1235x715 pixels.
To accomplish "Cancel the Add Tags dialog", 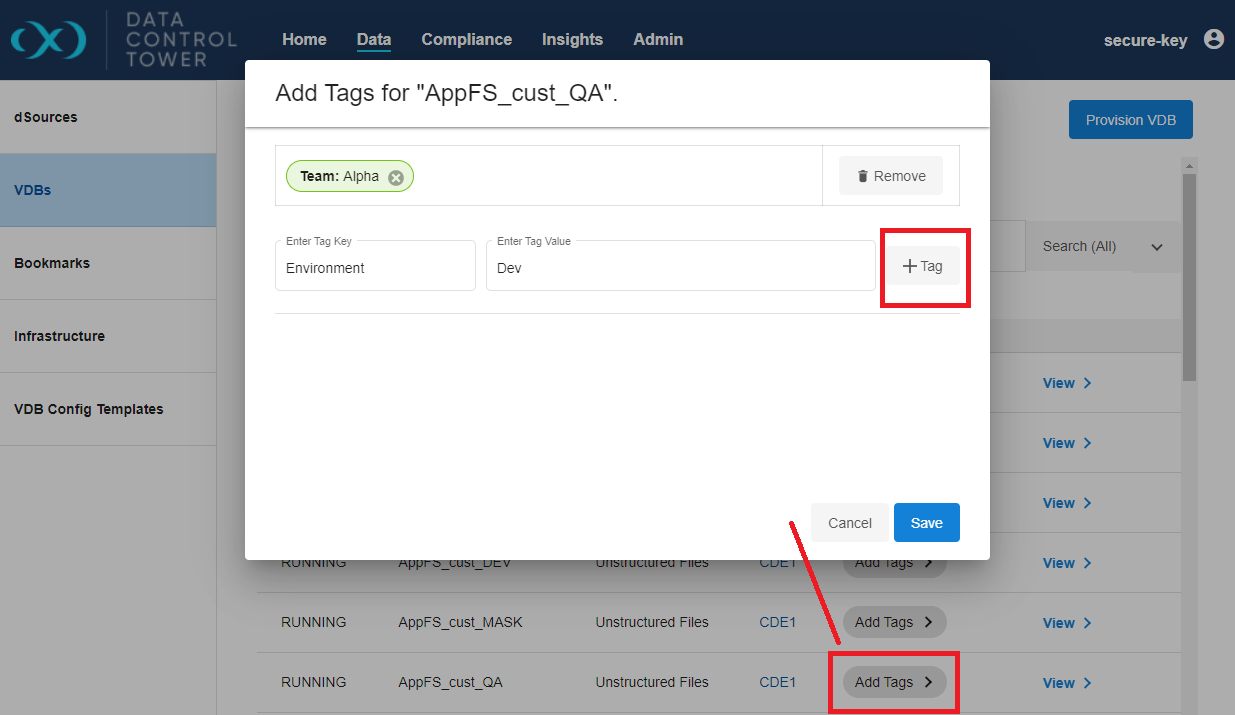I will point(849,523).
